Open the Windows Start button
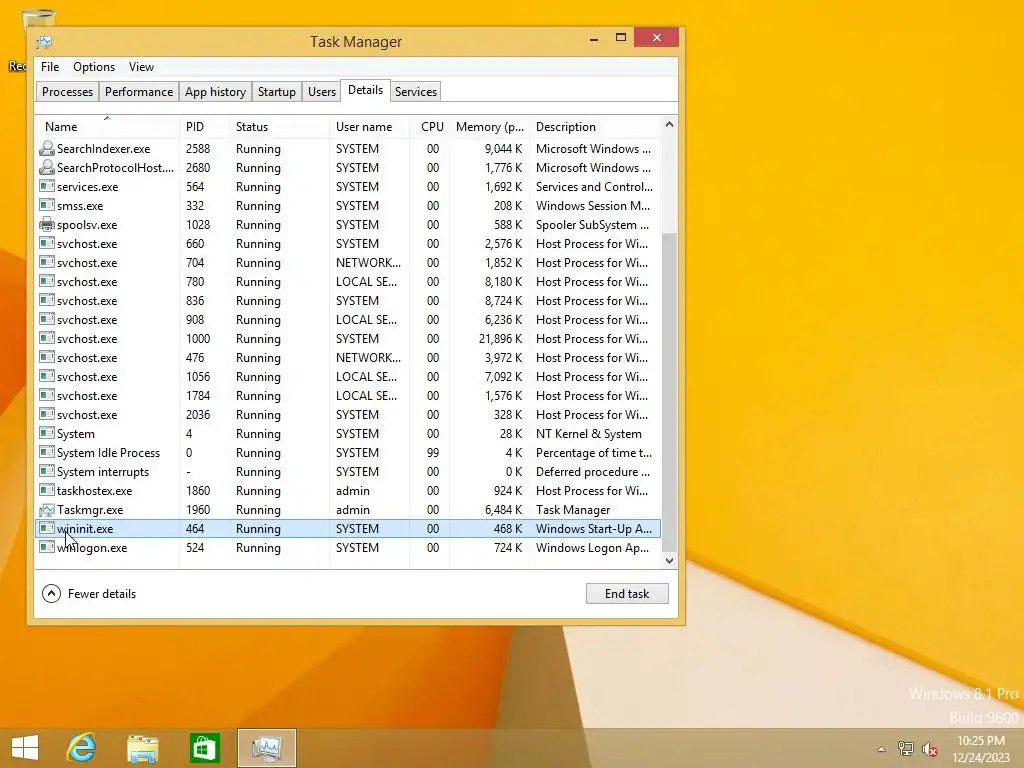Screen dimensions: 1024x768 pos(25,748)
